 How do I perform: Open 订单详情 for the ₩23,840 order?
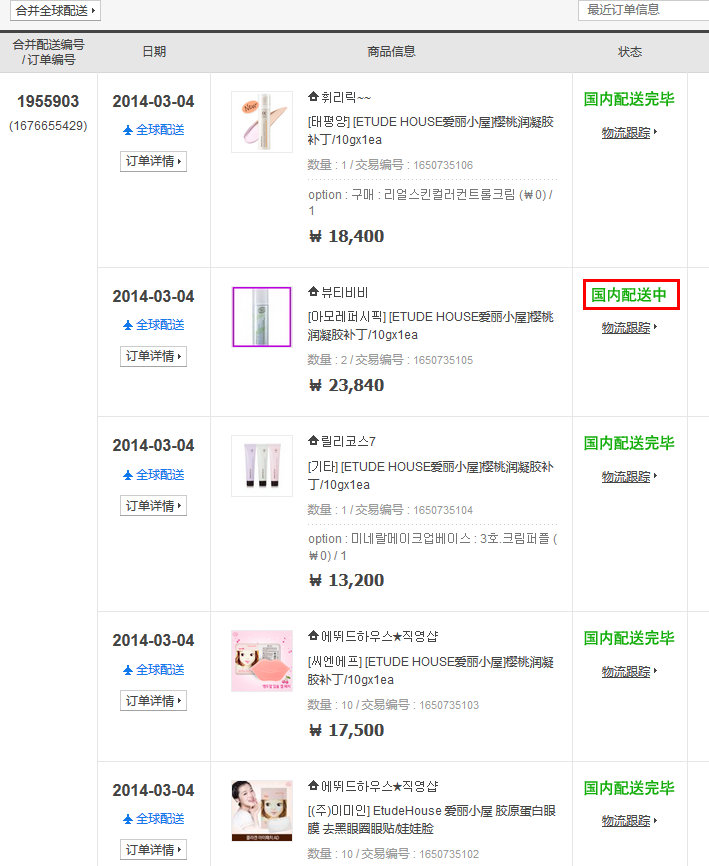(153, 356)
